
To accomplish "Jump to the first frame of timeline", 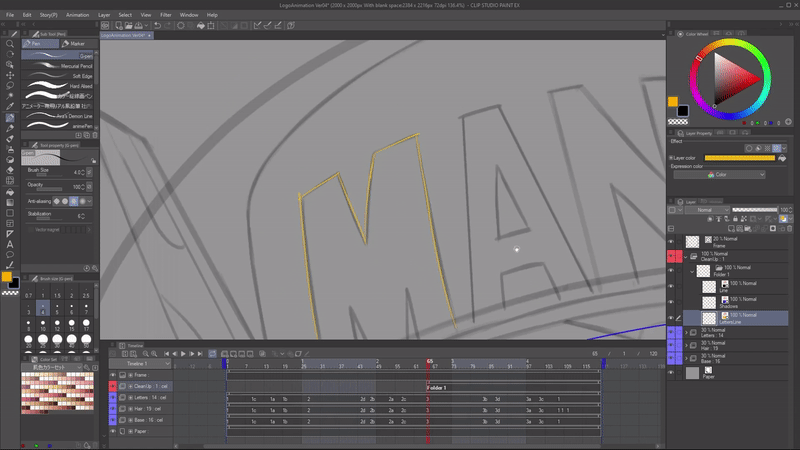I will point(166,354).
